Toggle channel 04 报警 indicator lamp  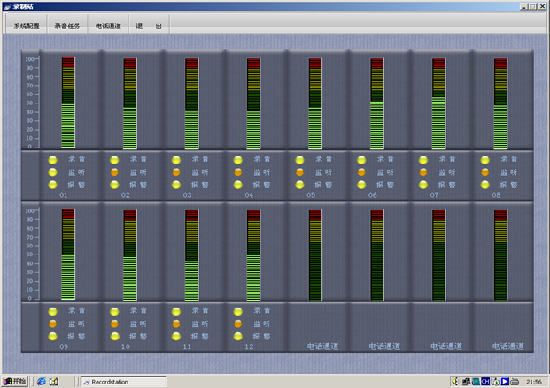238,185
